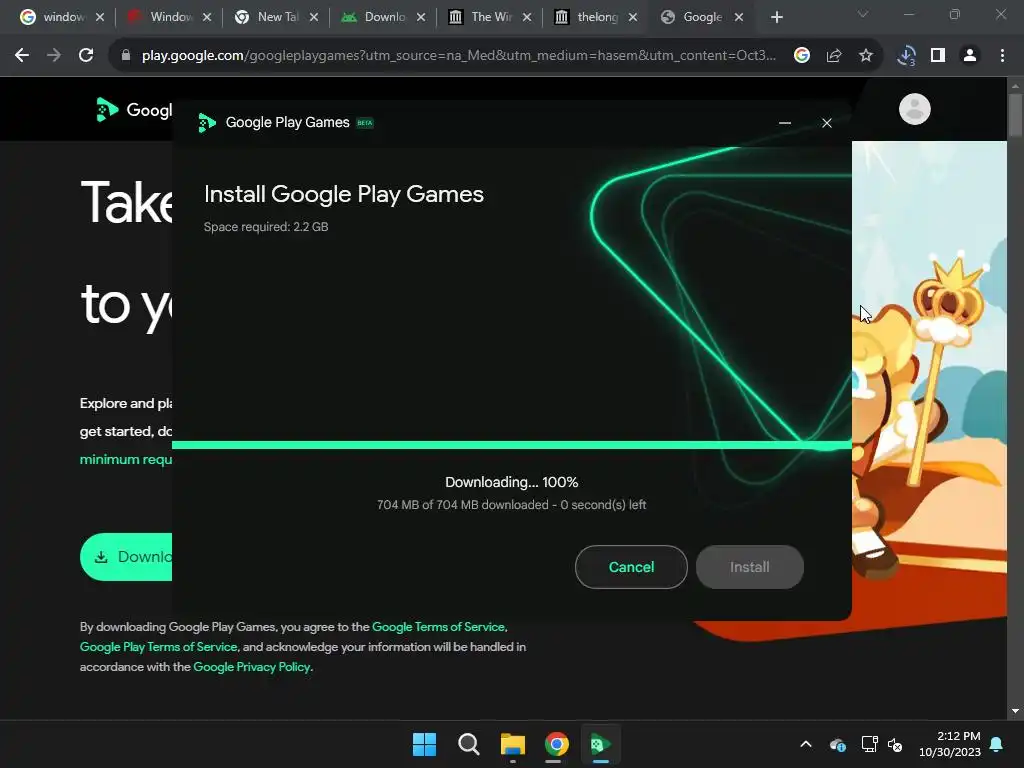The image size is (1024, 768).
Task: Open the tab search dropdown chevron
Action: point(863,14)
